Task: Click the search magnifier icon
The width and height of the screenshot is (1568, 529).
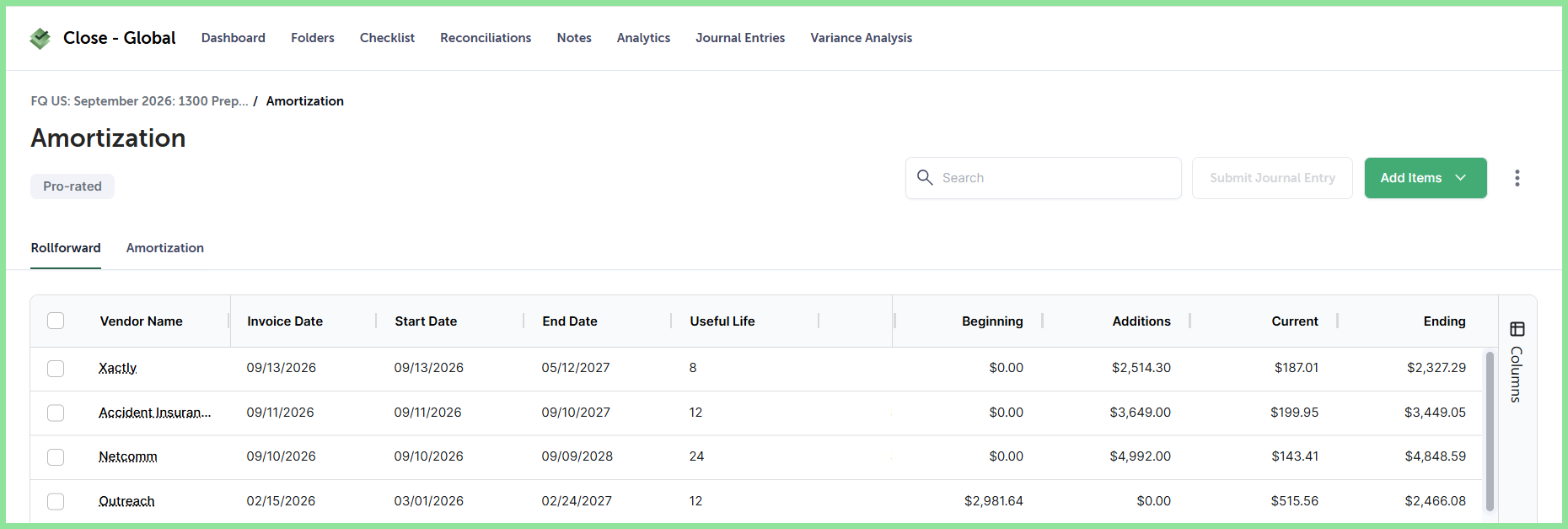Action: [925, 177]
